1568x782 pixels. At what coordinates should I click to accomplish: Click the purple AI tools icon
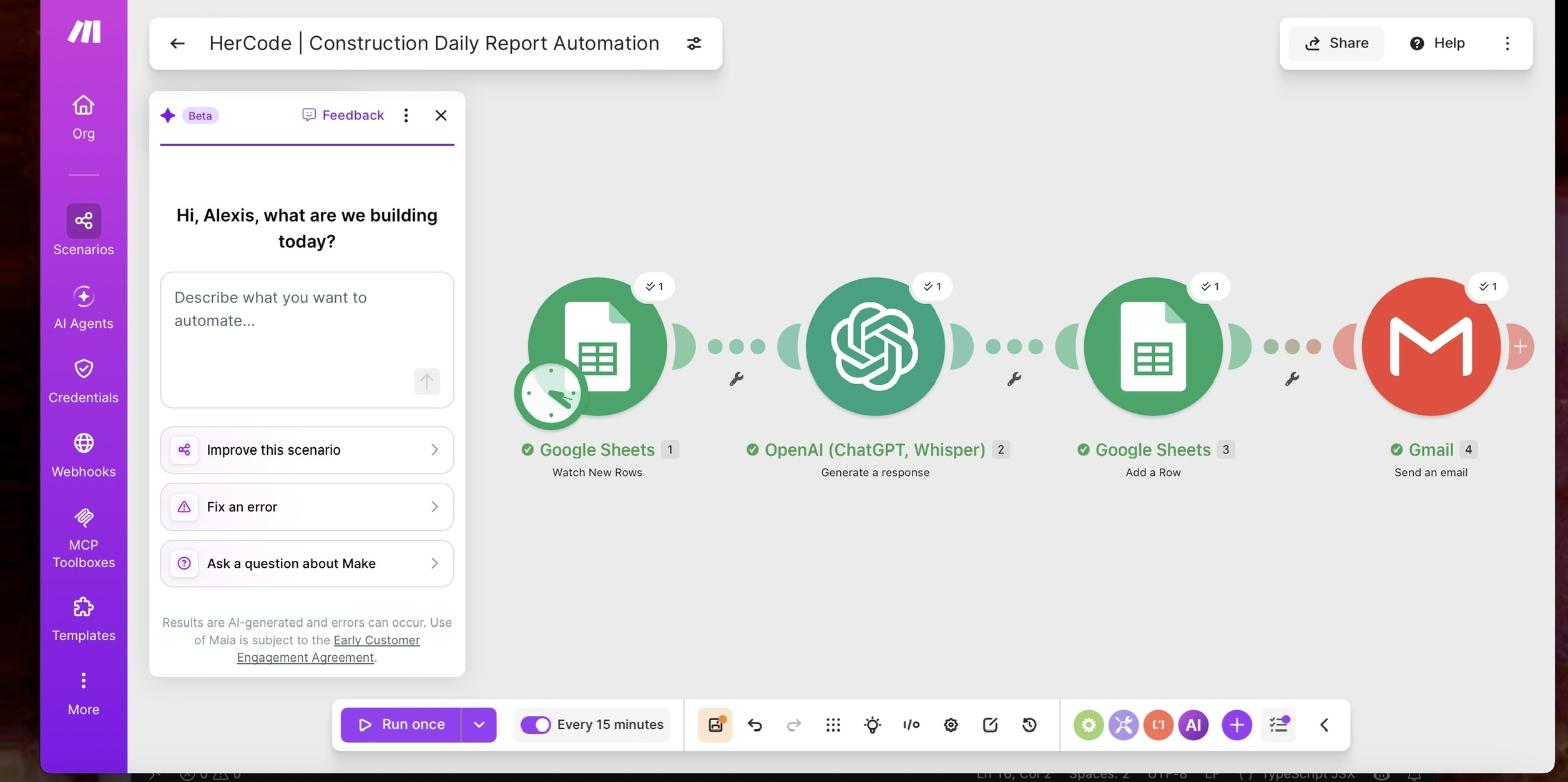(x=1193, y=725)
